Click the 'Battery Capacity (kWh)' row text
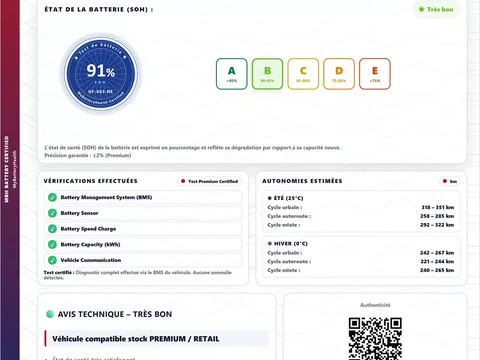 (90, 244)
